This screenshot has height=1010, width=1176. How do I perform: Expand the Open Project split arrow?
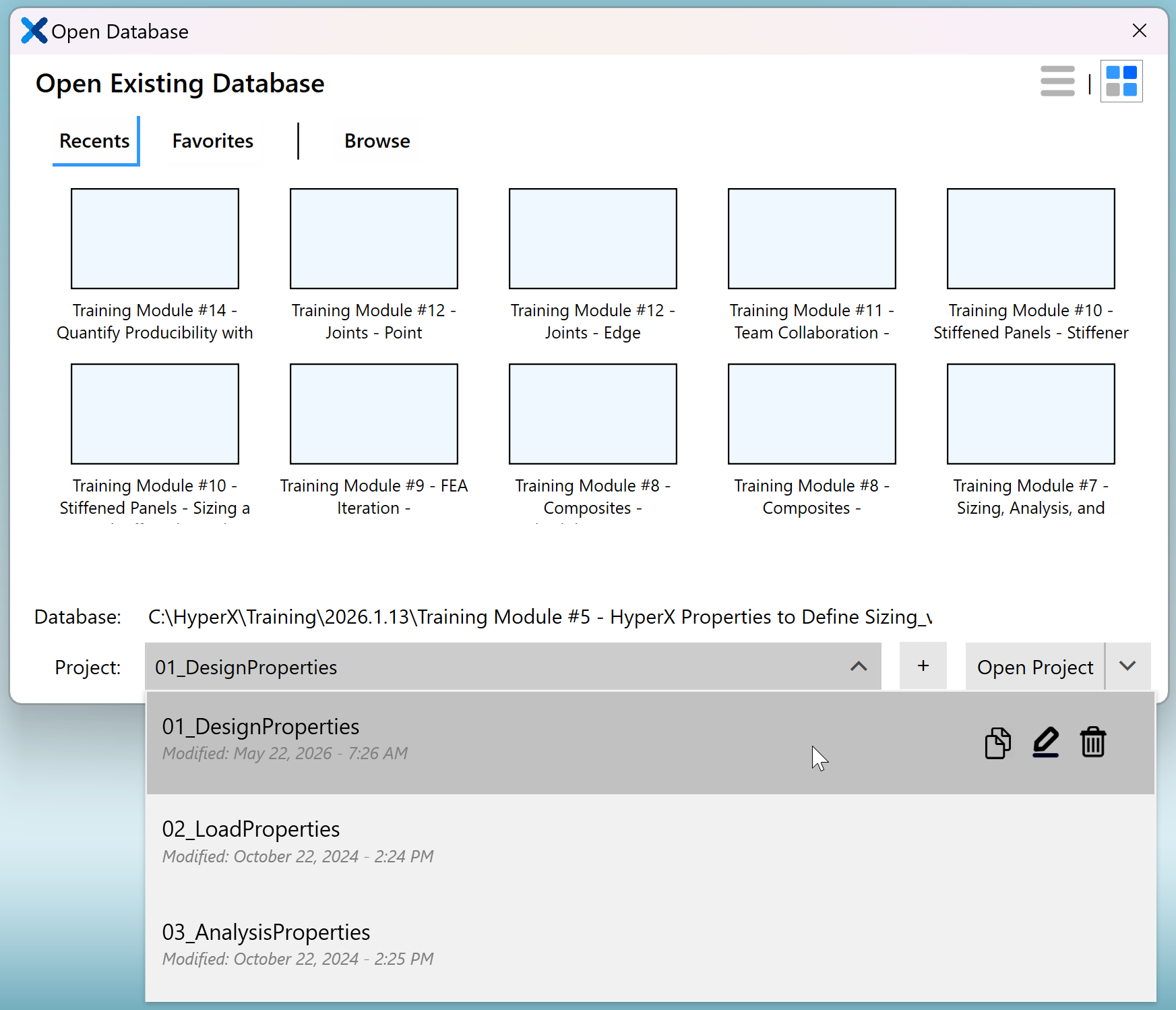point(1128,666)
